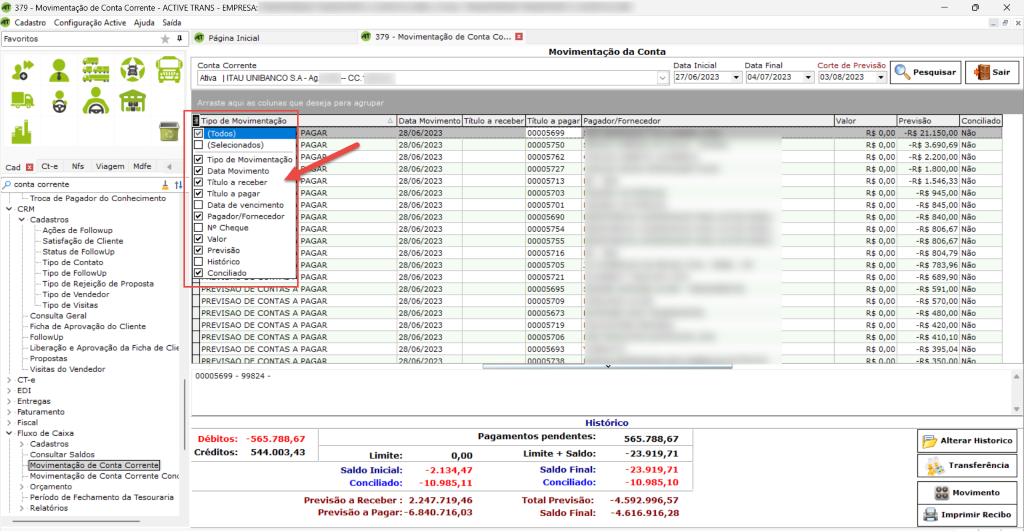The height and width of the screenshot is (531, 1024).
Task: Open the Data Inicial date dropdown
Action: point(736,77)
